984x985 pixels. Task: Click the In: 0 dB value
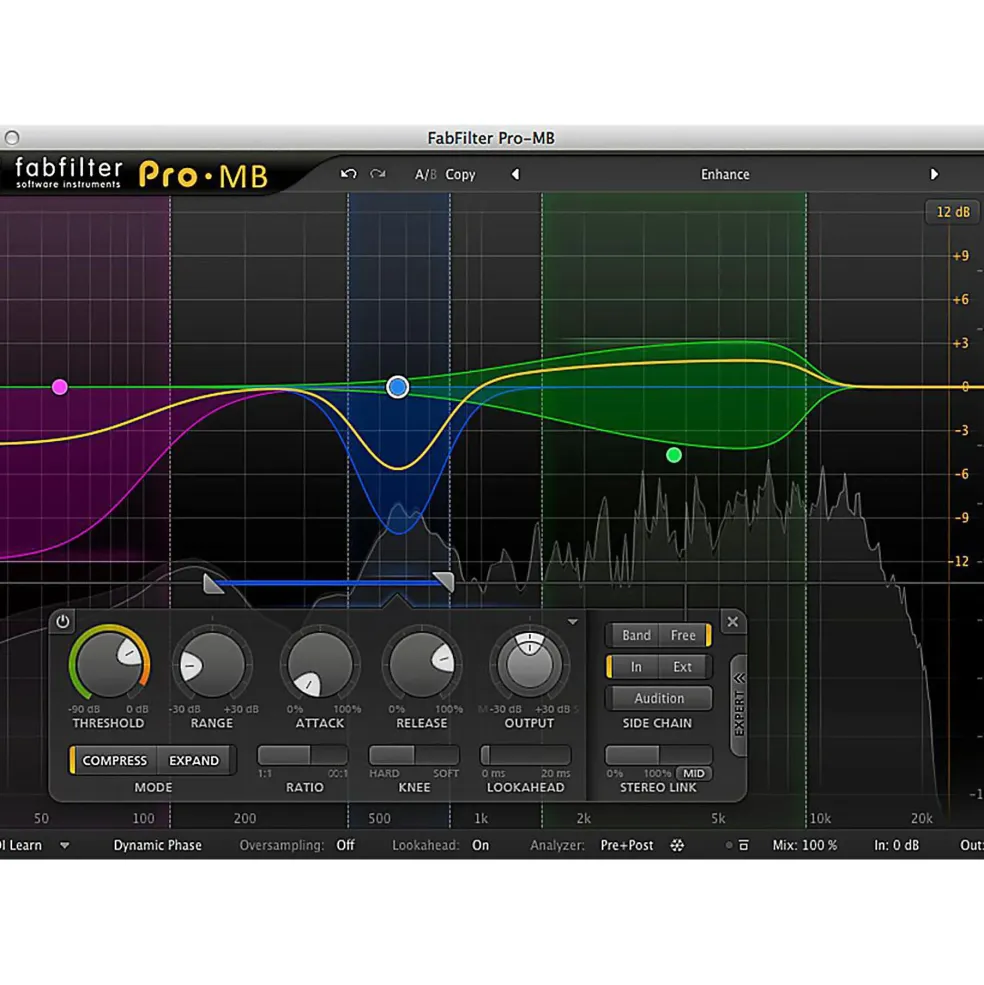click(897, 846)
